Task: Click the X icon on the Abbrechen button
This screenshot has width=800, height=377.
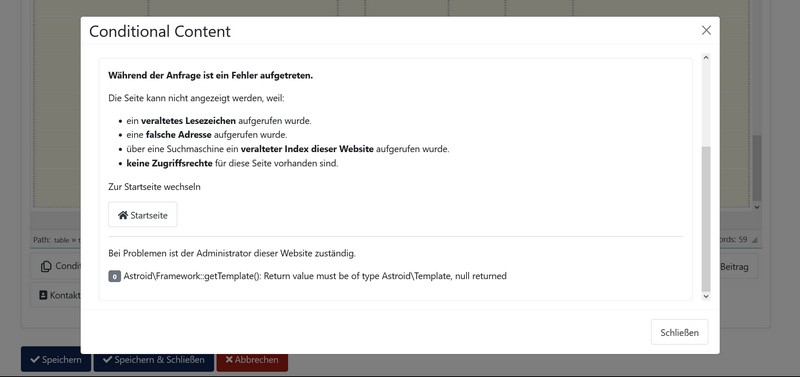Action: [x=229, y=360]
